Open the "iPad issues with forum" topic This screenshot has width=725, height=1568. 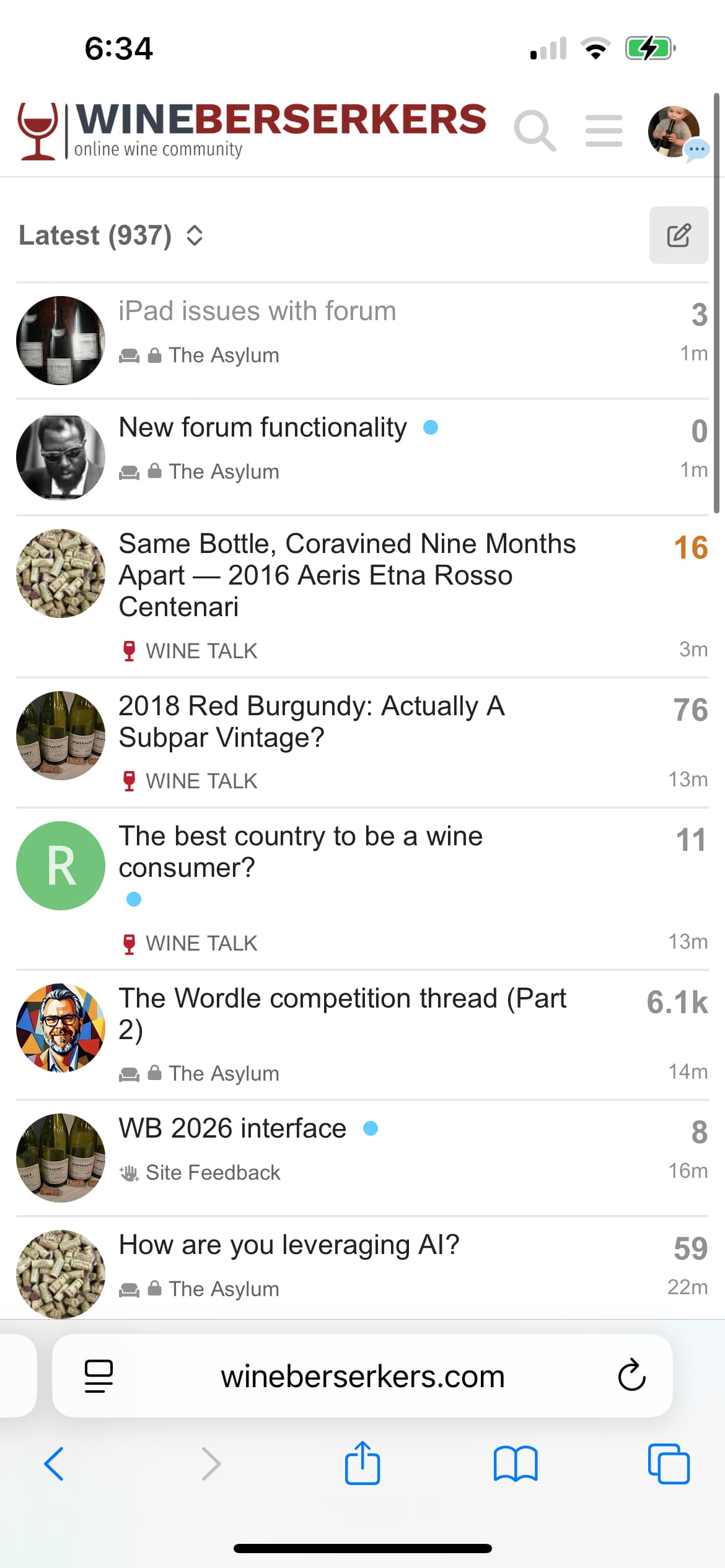pos(257,311)
